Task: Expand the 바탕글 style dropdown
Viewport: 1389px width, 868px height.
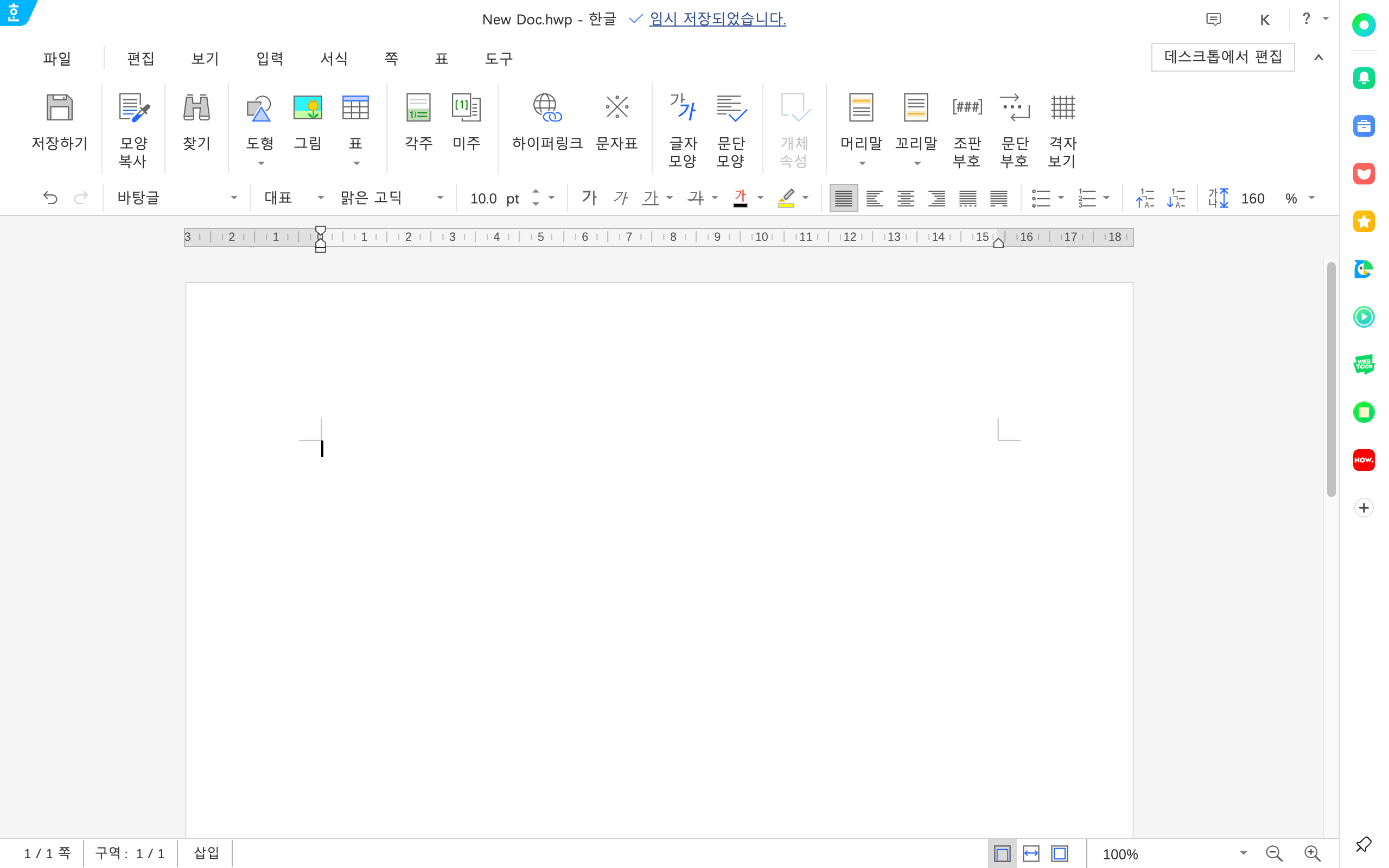Action: 234,198
